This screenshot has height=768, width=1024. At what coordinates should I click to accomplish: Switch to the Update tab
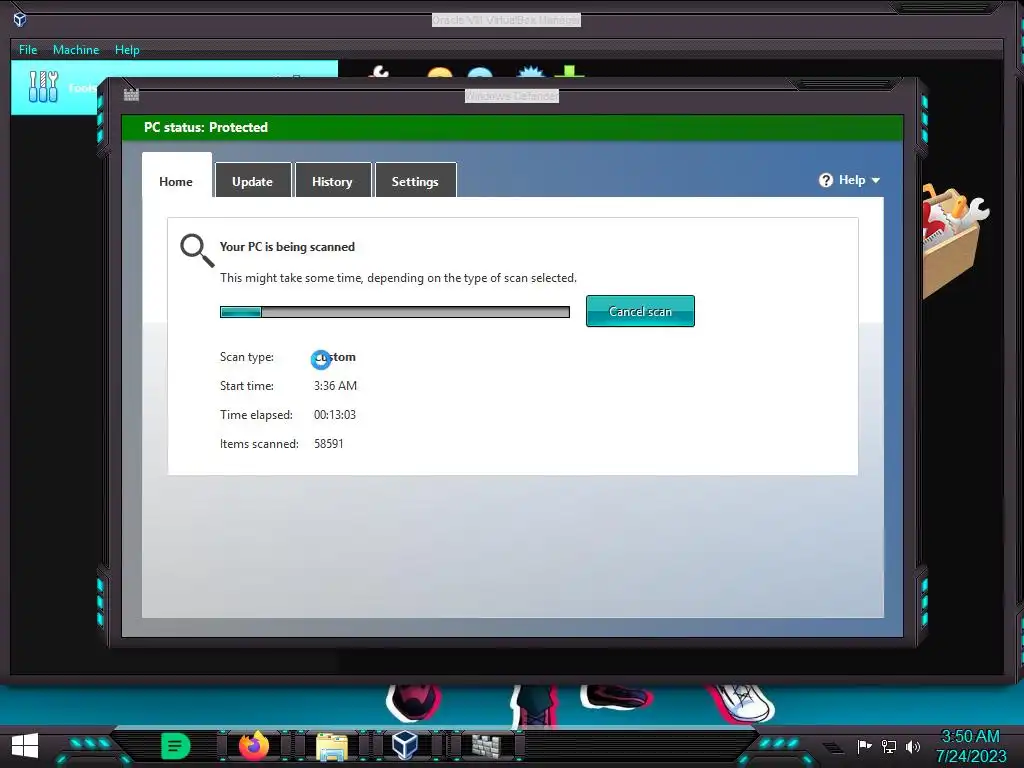(252, 181)
